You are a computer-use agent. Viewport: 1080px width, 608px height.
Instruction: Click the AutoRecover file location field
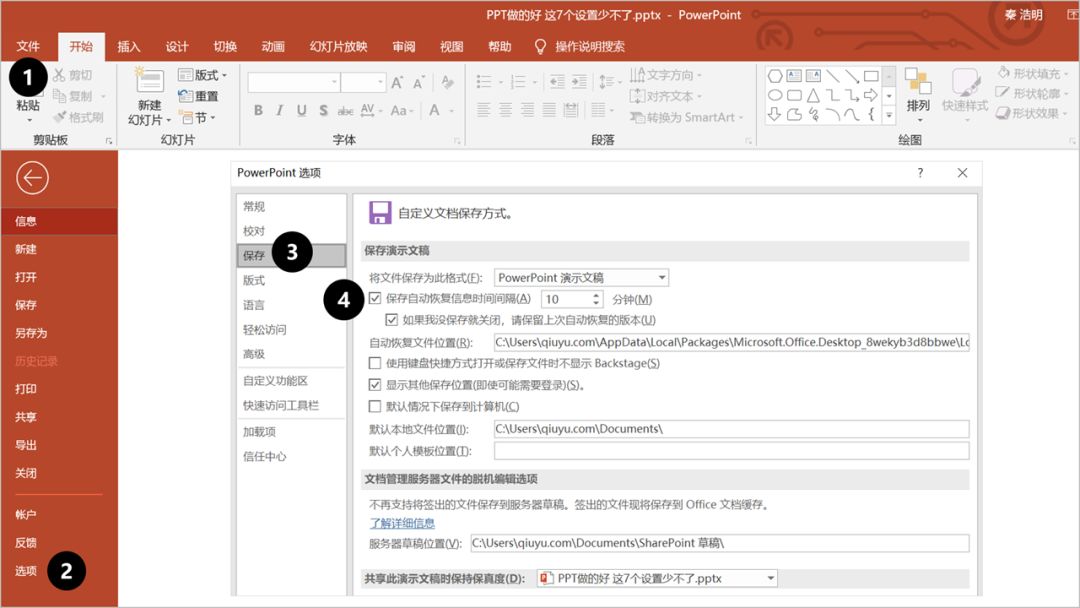point(731,342)
